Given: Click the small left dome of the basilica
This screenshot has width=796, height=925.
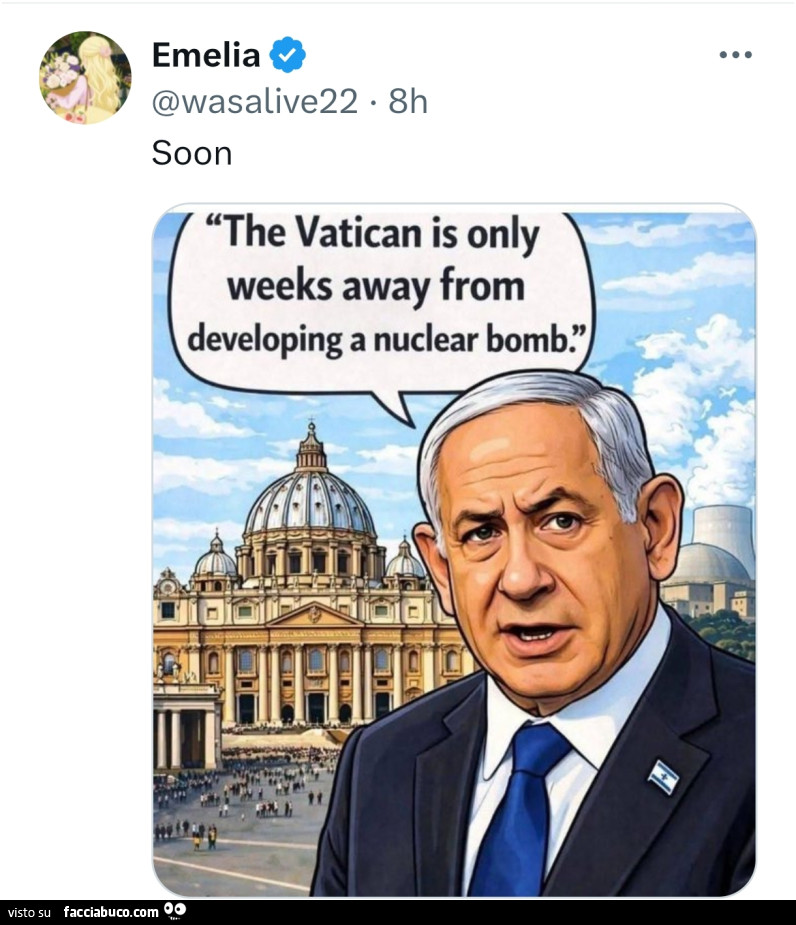Looking at the screenshot, I should tap(215, 560).
